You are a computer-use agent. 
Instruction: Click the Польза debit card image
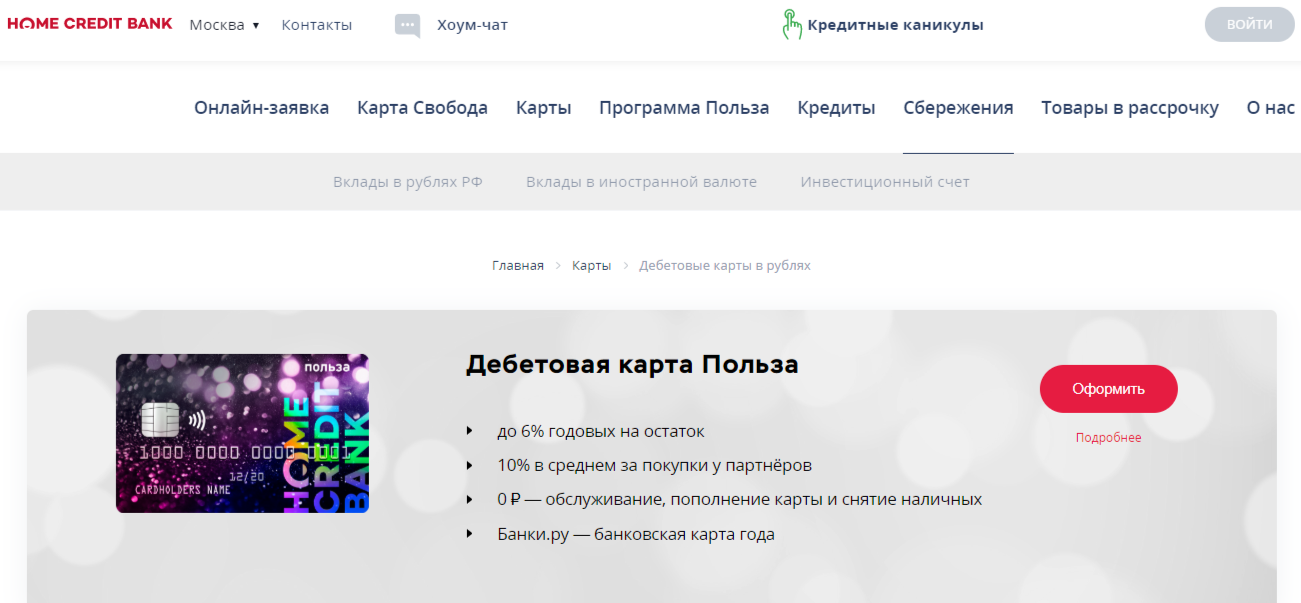242,433
